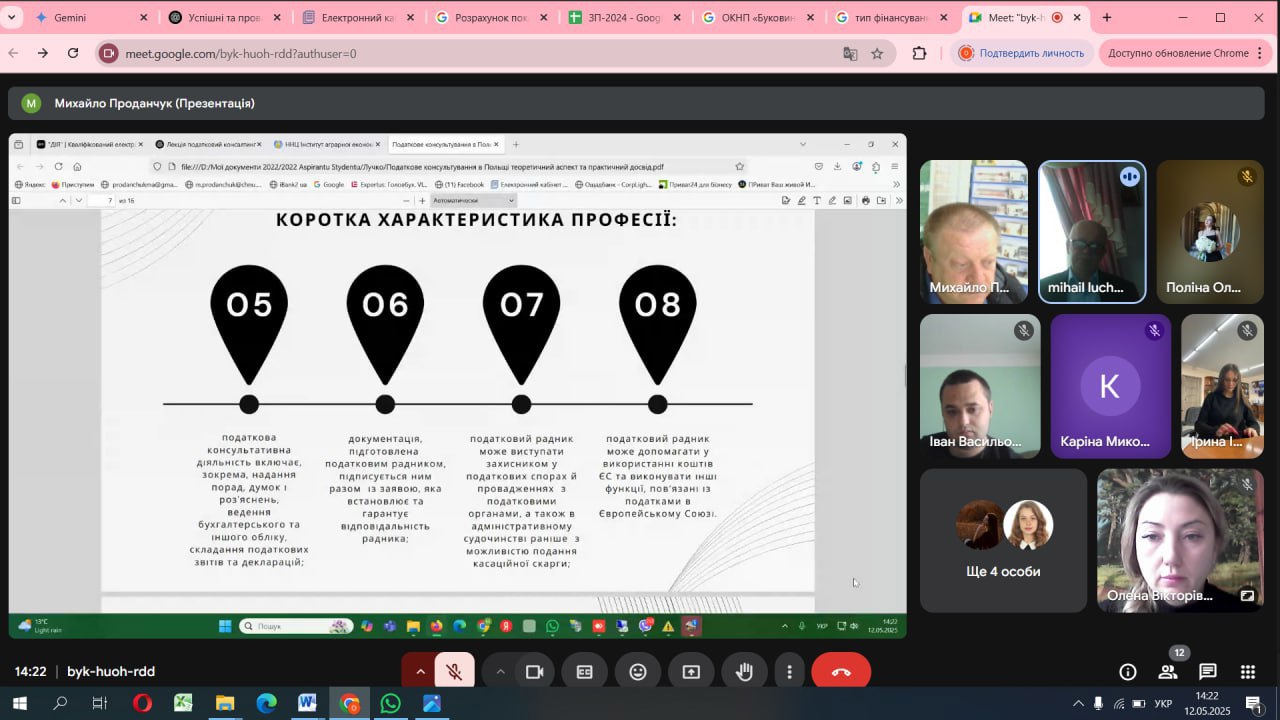Open Chrome tab search dropdown

(x=12, y=17)
